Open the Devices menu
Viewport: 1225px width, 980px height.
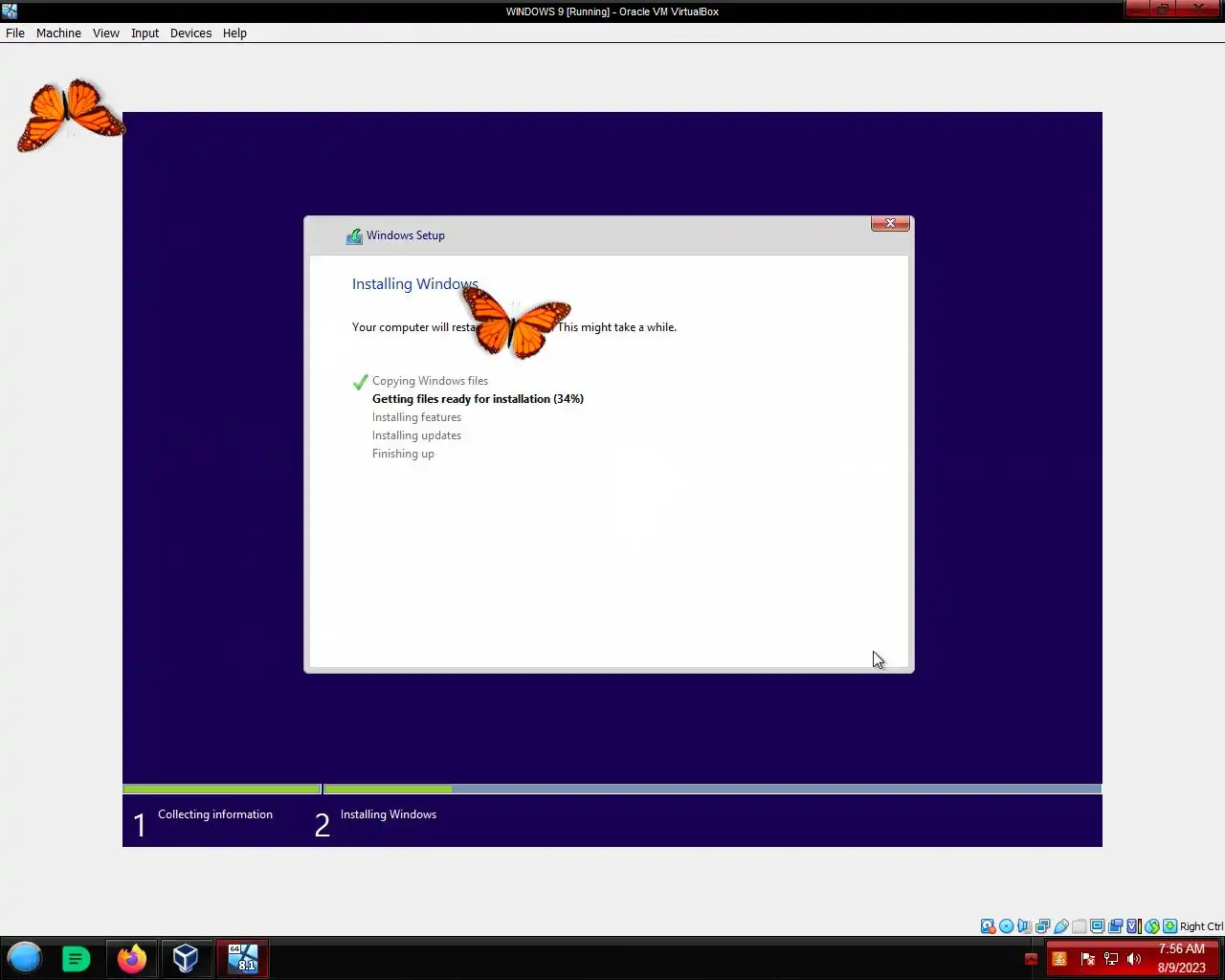point(190,33)
